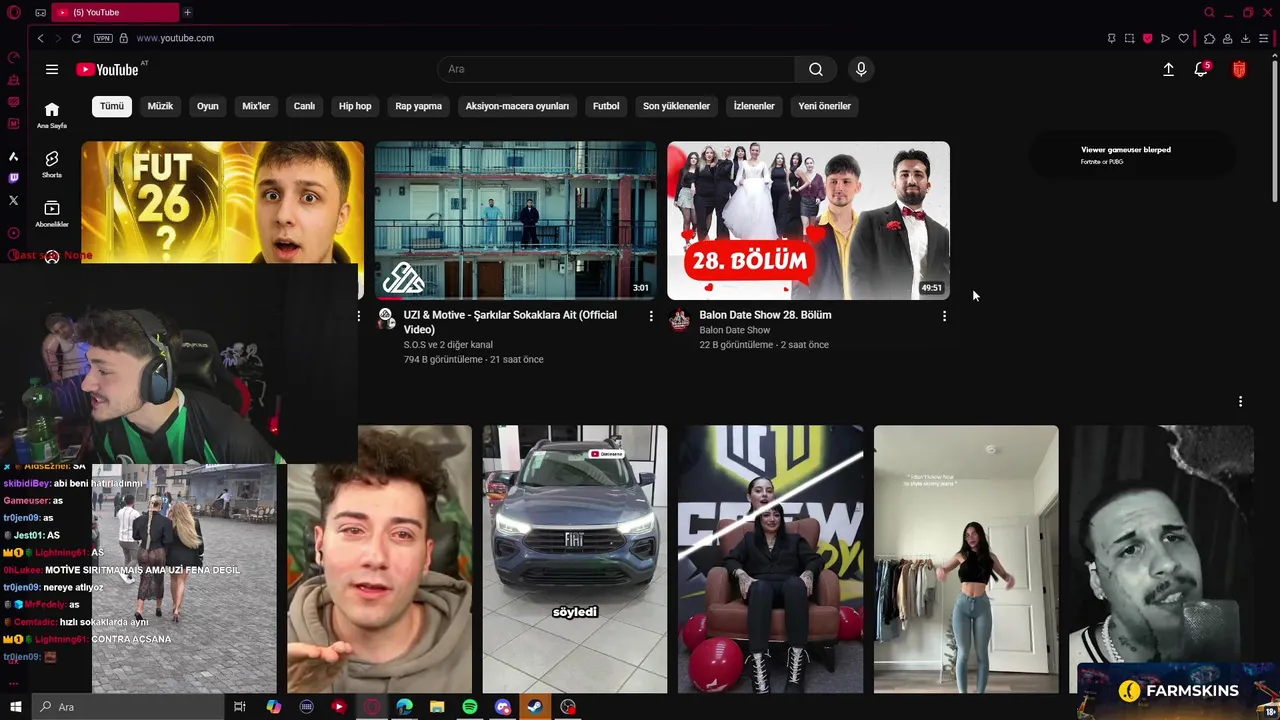Open options menu for UZI & Motive video
This screenshot has width=1280, height=720.
[x=651, y=316]
